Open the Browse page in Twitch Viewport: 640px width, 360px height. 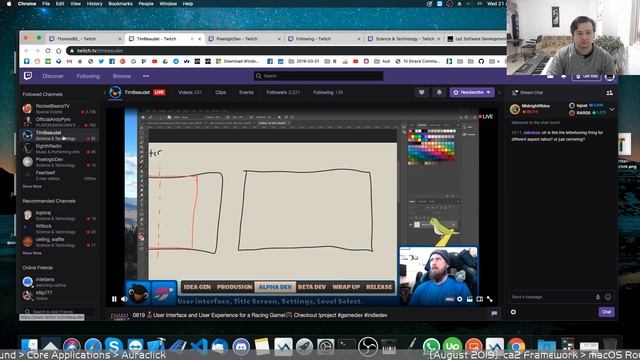[x=122, y=76]
